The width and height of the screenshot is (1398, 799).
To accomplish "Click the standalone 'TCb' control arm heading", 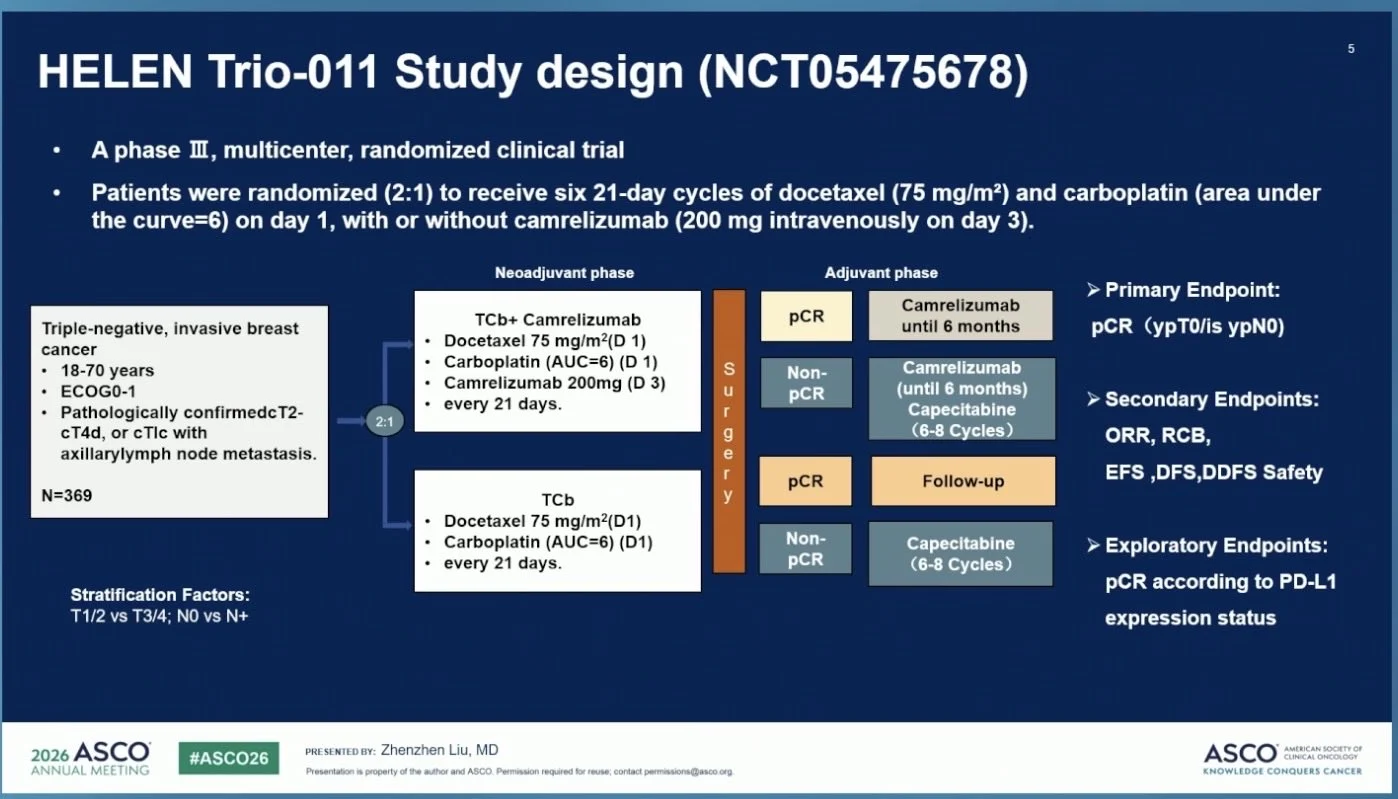I will click(558, 500).
